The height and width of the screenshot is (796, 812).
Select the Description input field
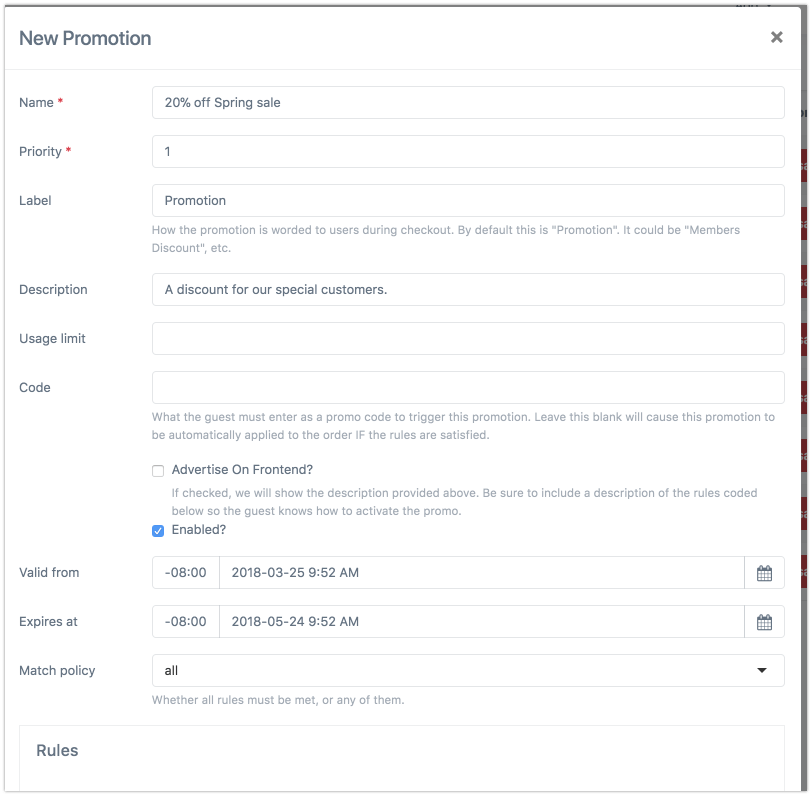(468, 290)
